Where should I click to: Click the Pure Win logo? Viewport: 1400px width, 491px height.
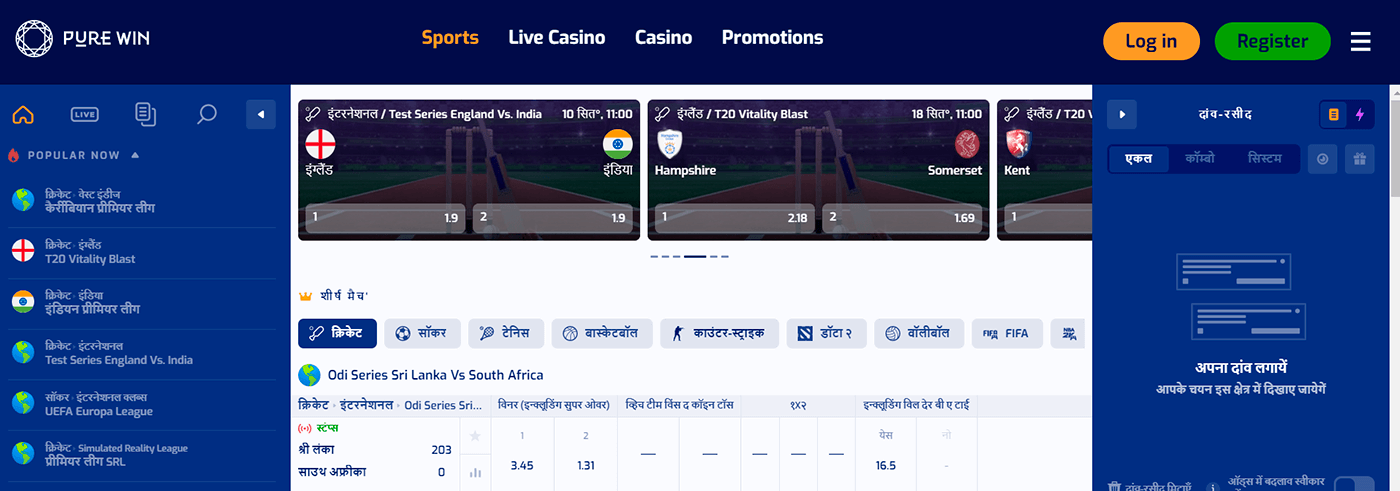click(82, 40)
